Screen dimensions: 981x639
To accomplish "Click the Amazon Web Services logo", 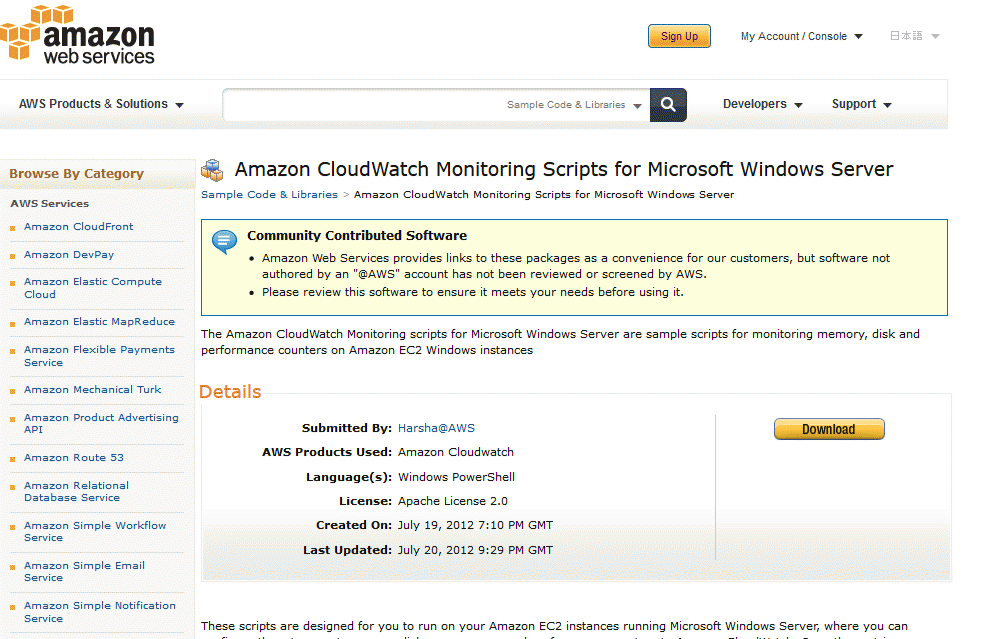I will pos(78,34).
